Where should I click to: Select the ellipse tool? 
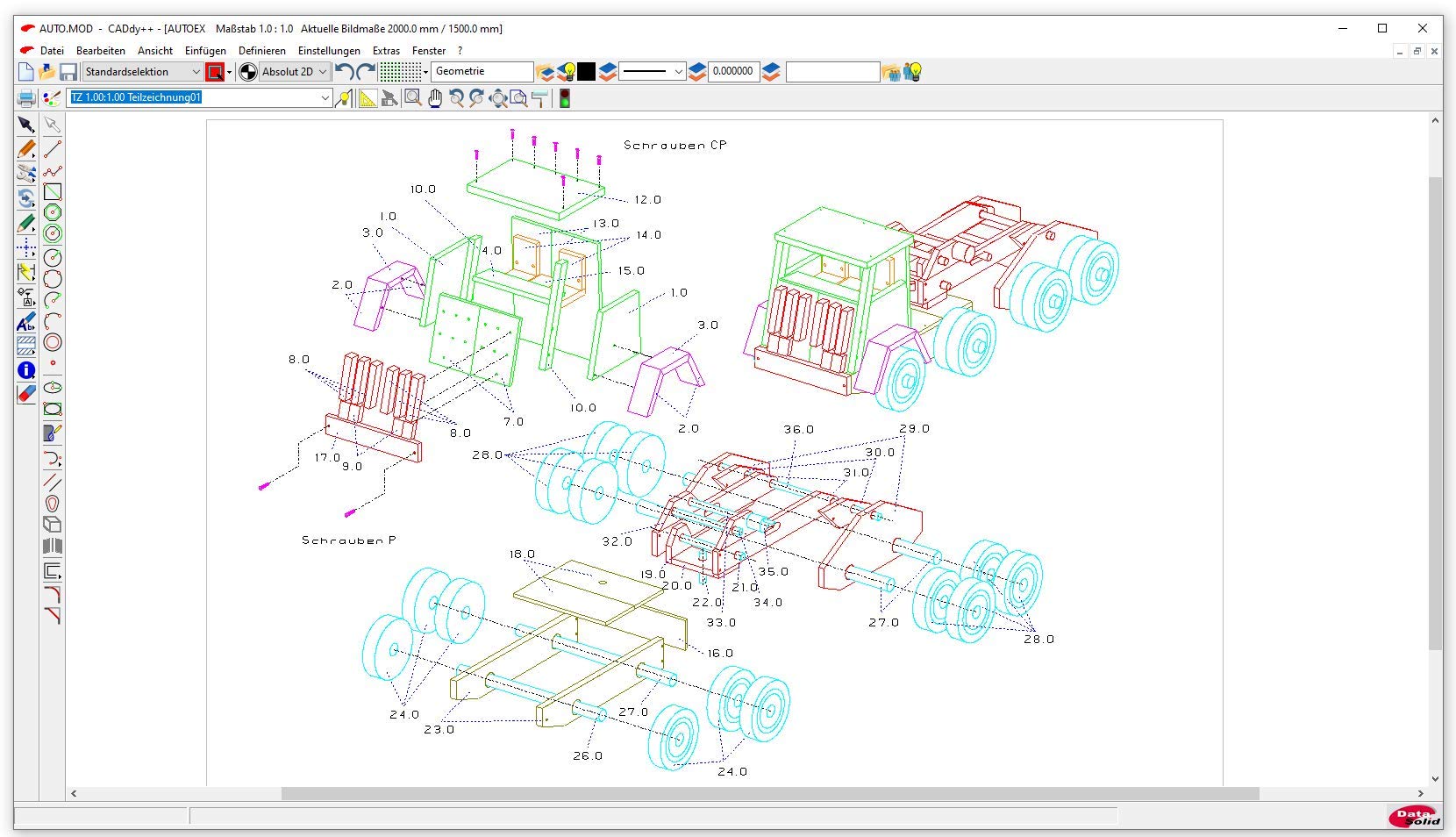53,387
